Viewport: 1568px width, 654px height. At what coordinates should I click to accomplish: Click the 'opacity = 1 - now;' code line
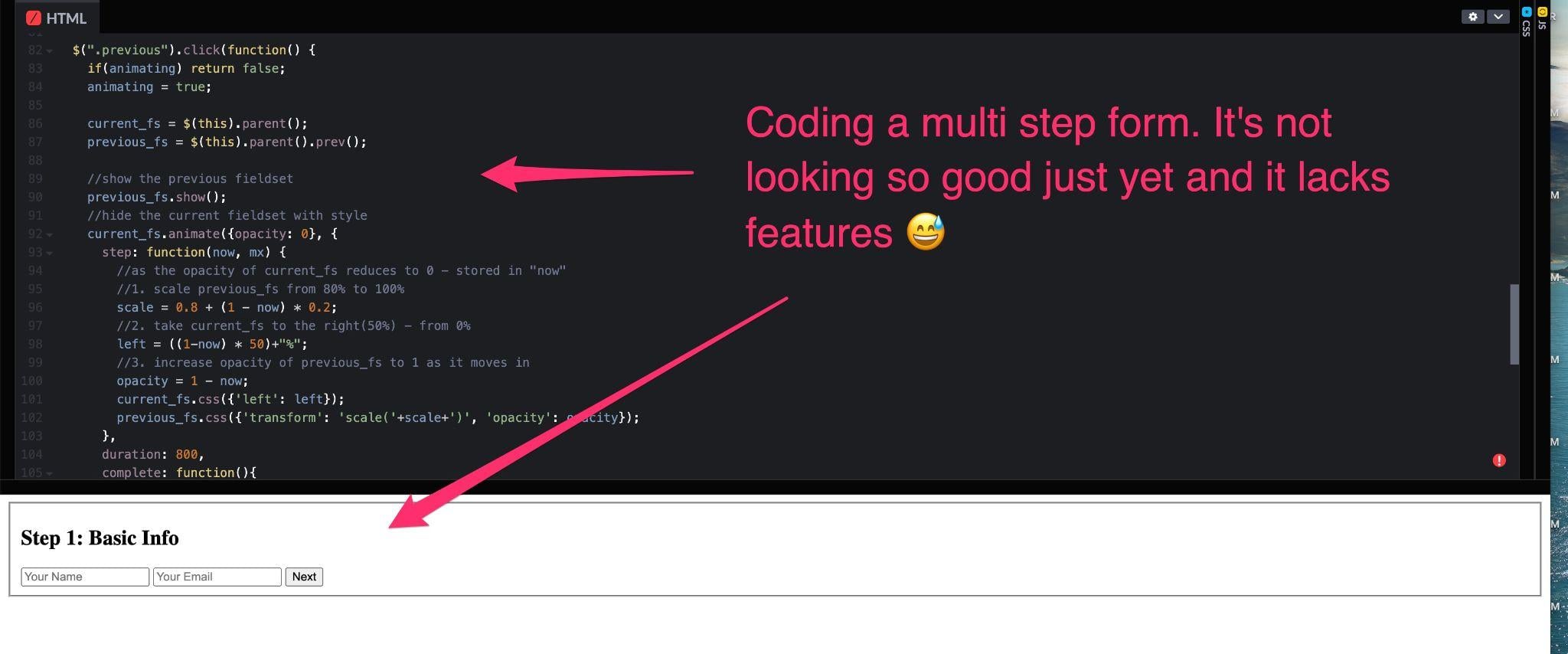click(182, 381)
